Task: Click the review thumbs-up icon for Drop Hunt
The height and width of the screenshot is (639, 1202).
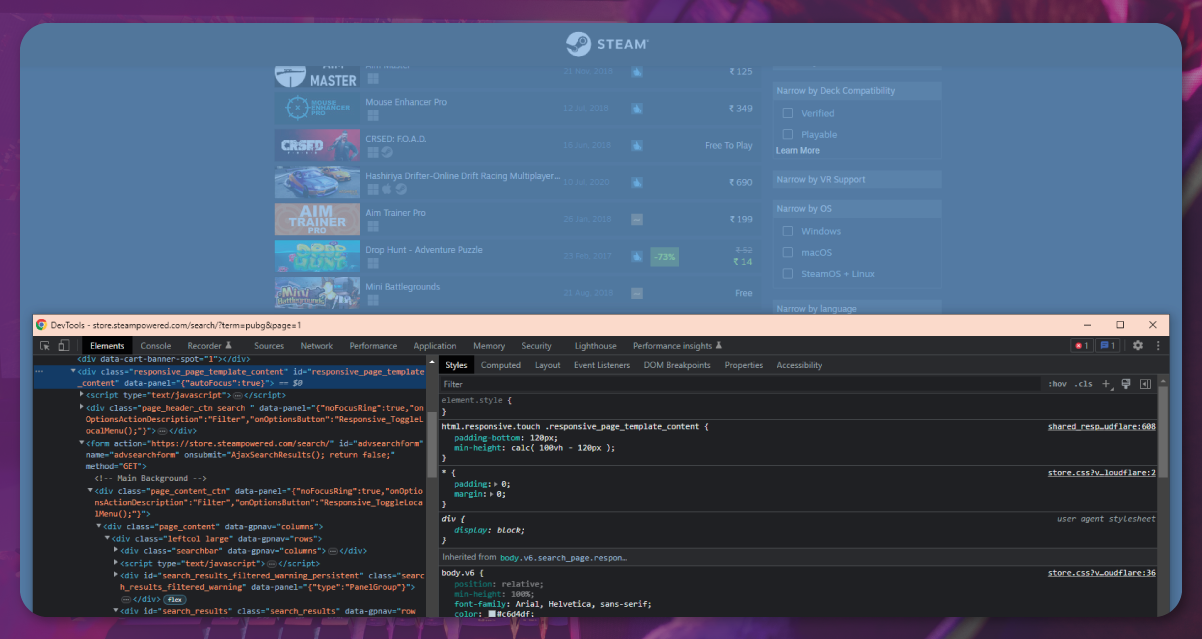Action: click(637, 256)
